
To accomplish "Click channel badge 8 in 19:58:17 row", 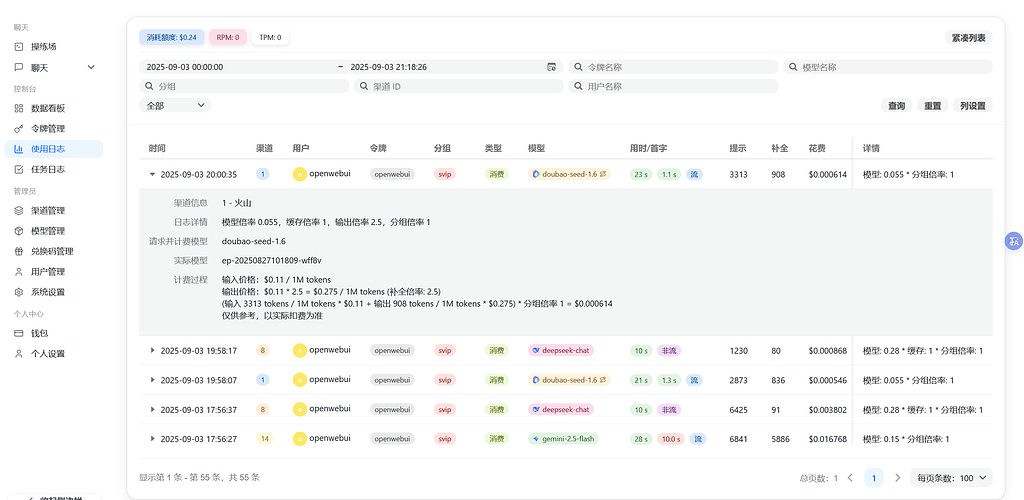I will 263,351.
